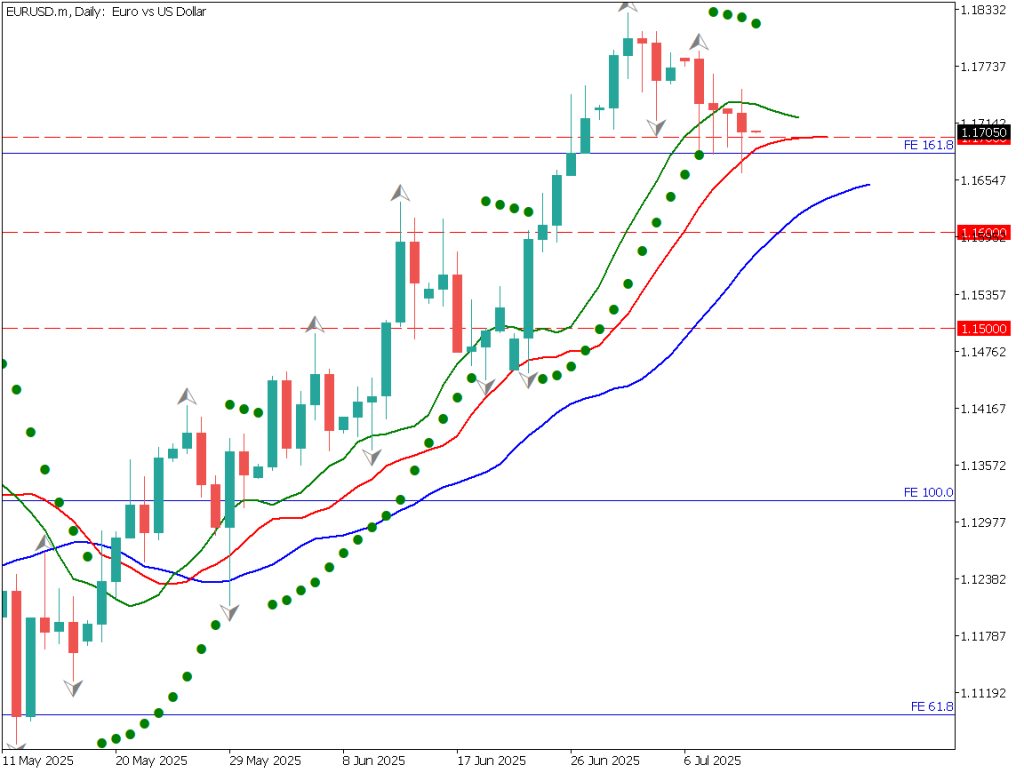
Task: Click the gray down-arrow signal near the chart peak
Action: [656, 128]
